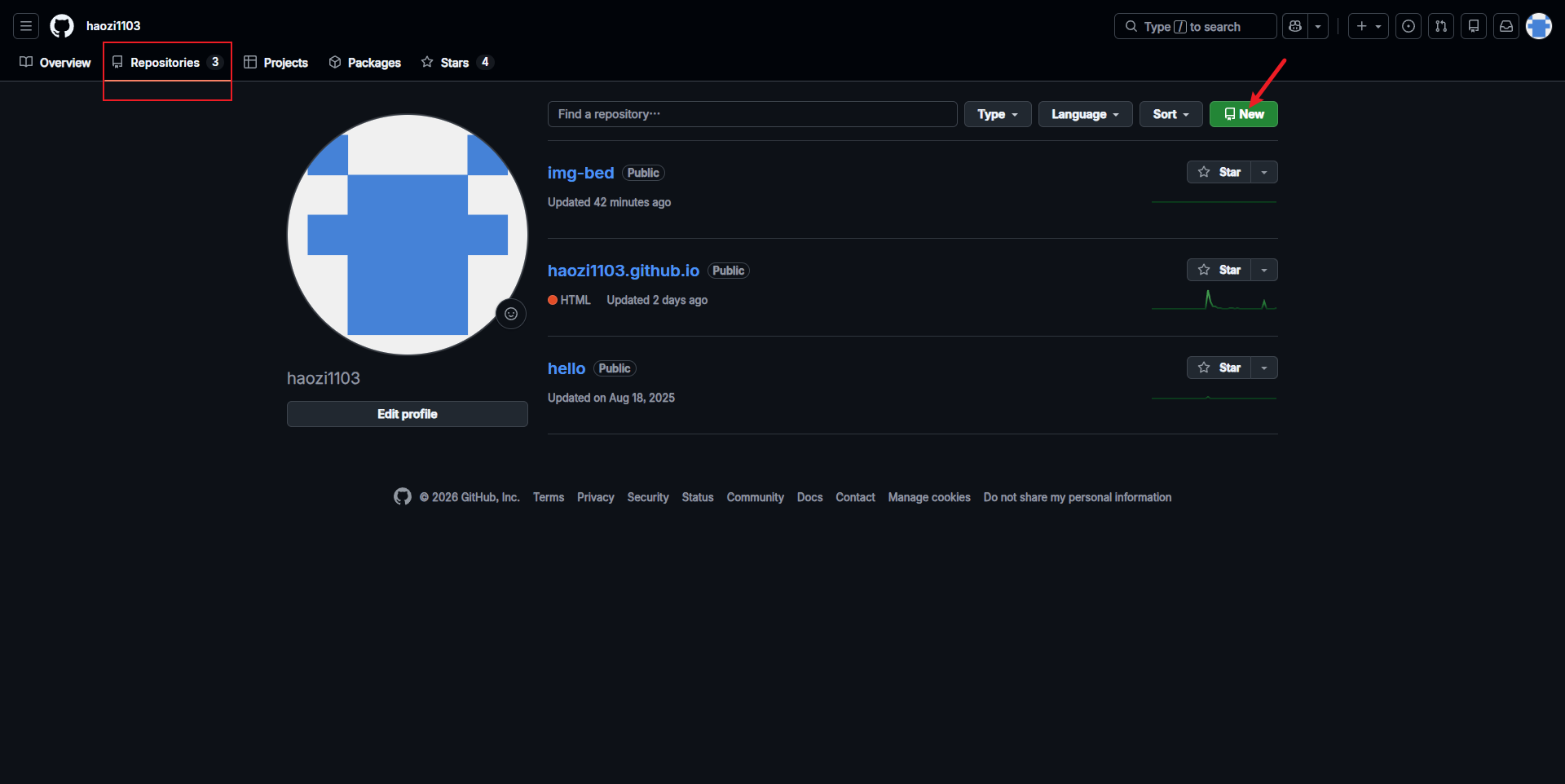Set status via the smiley emoji button

[511, 314]
